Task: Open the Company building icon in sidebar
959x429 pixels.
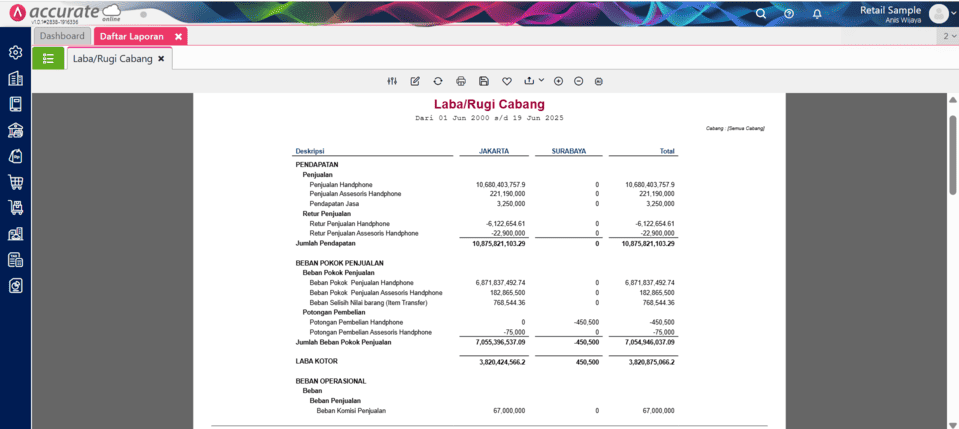Action: [15, 78]
